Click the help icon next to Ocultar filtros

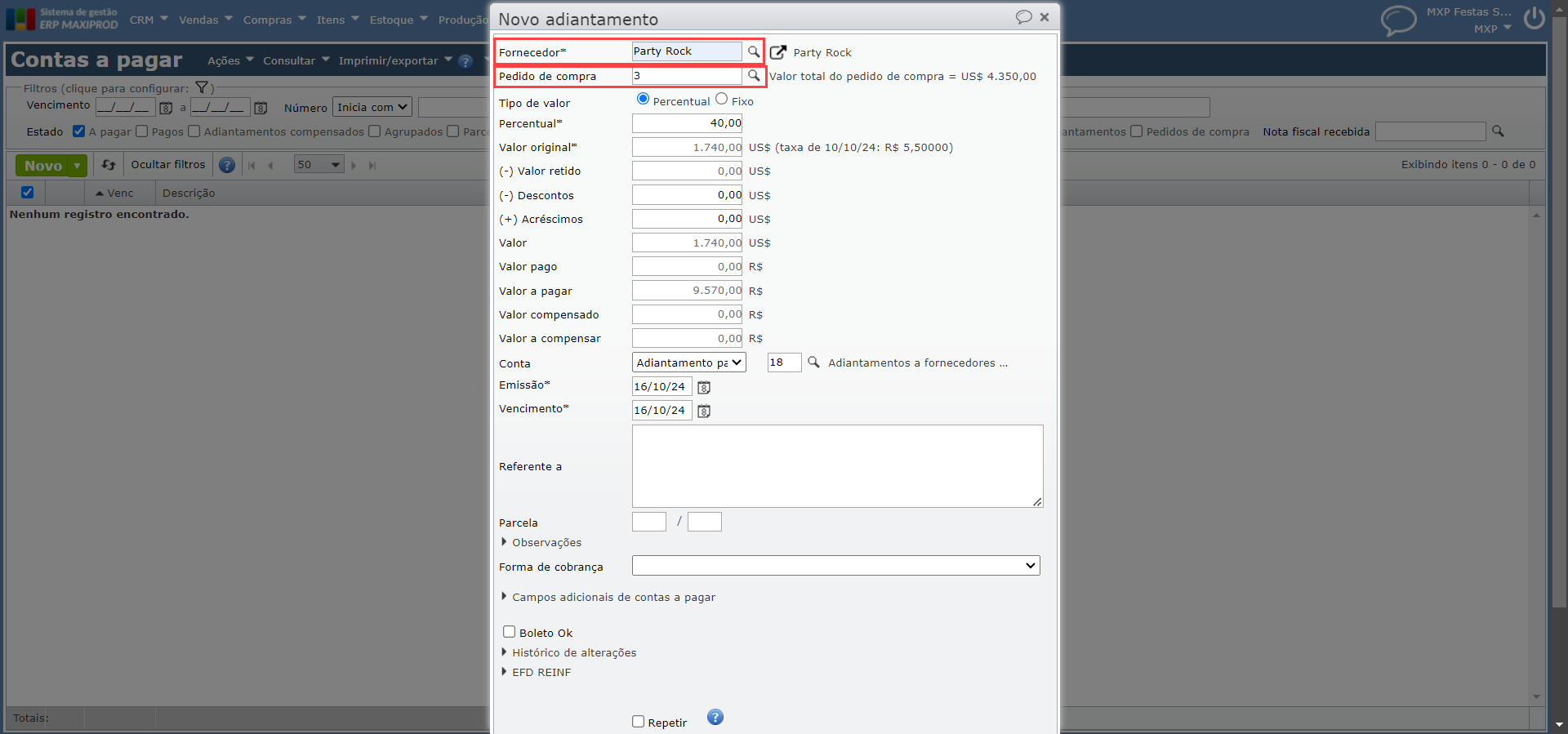(227, 165)
